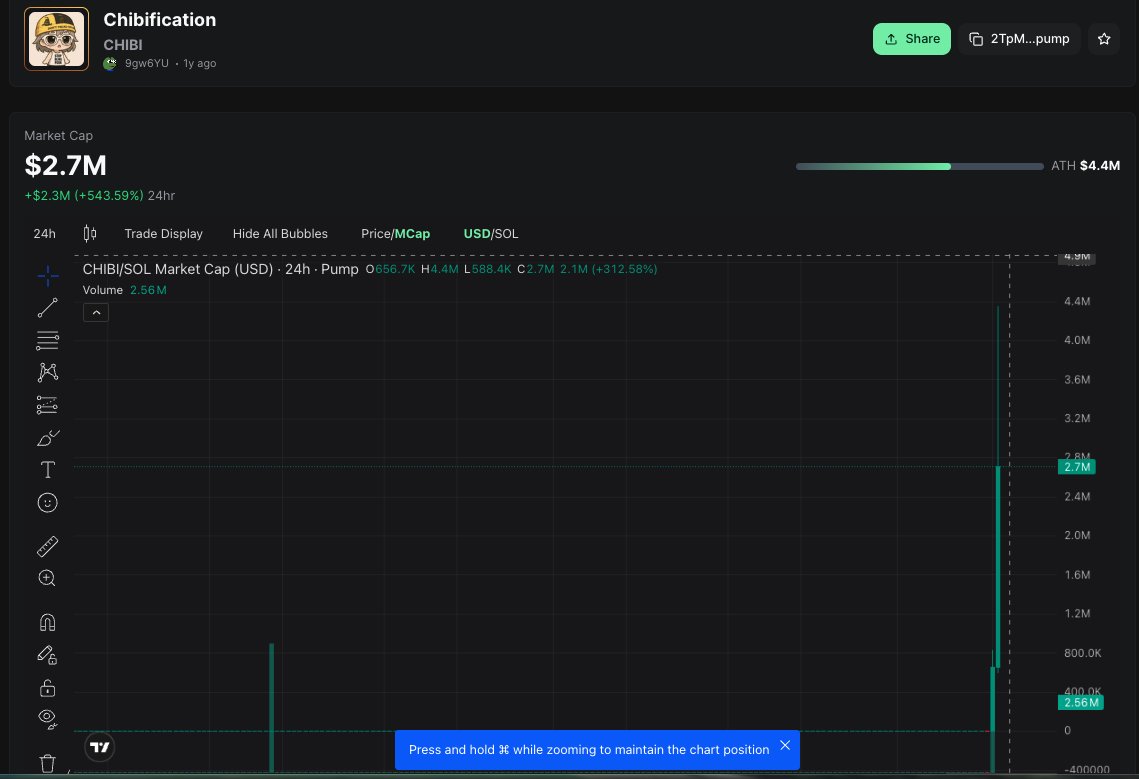
Task: Open the forecasting and measurement position tools
Action: click(x=47, y=405)
